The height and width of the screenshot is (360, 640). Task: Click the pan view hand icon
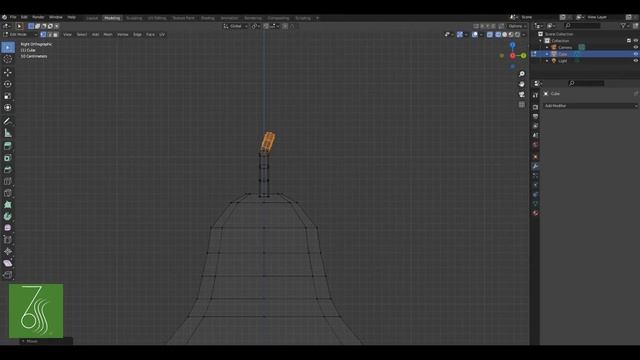point(522,84)
